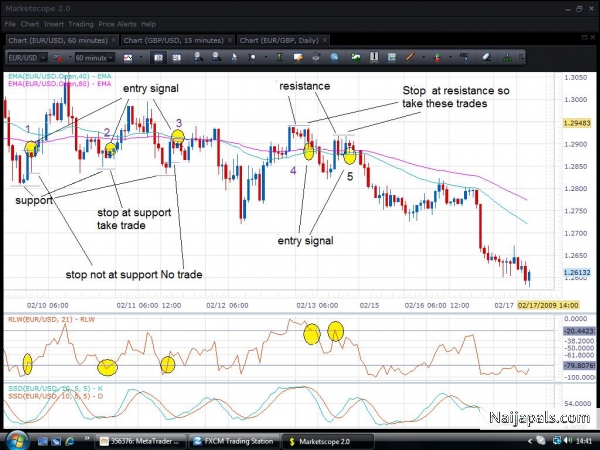
Task: Select the ABC text label tool
Action: 464,57
